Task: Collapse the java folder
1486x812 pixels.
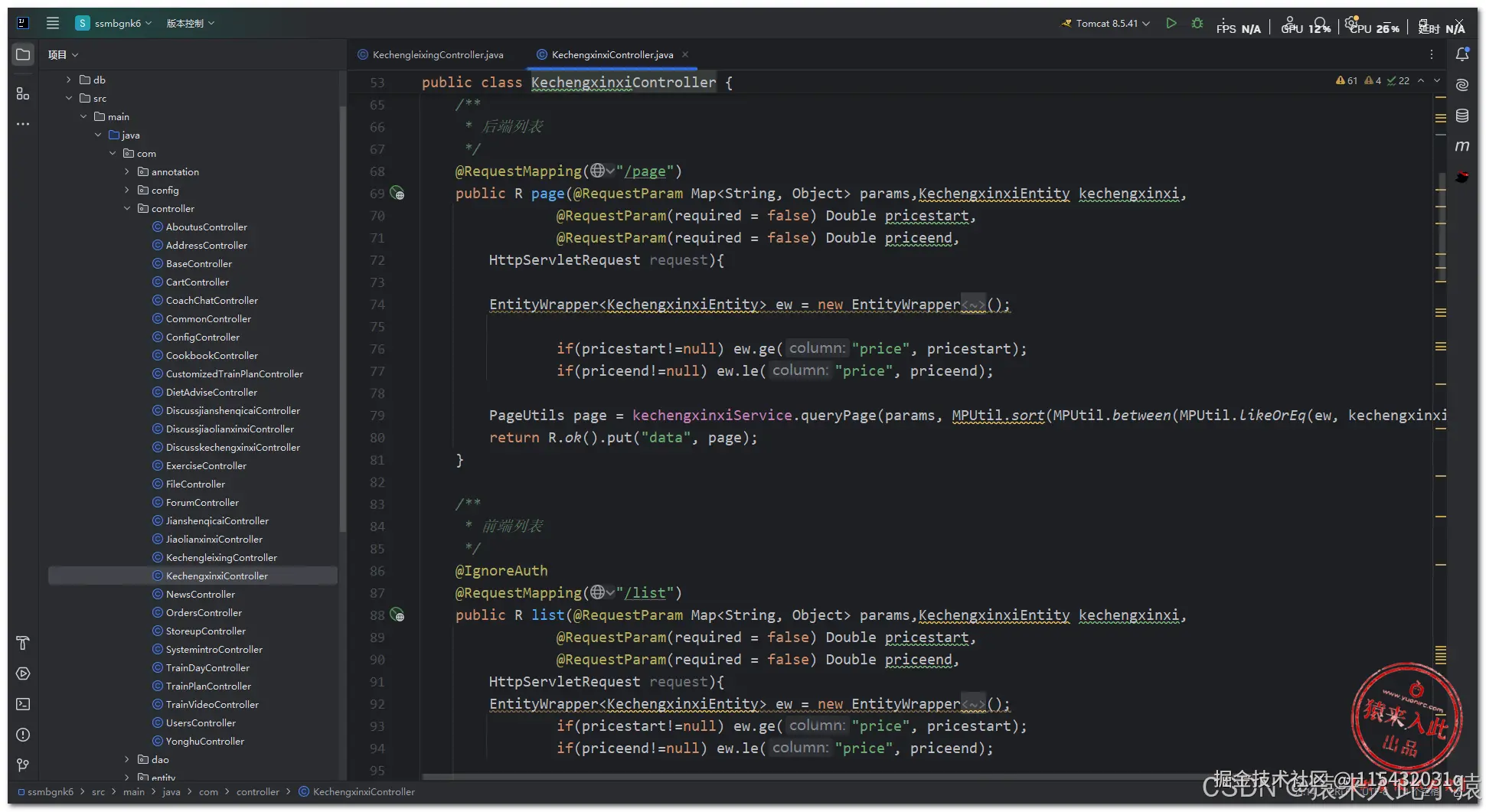Action: tap(98, 135)
